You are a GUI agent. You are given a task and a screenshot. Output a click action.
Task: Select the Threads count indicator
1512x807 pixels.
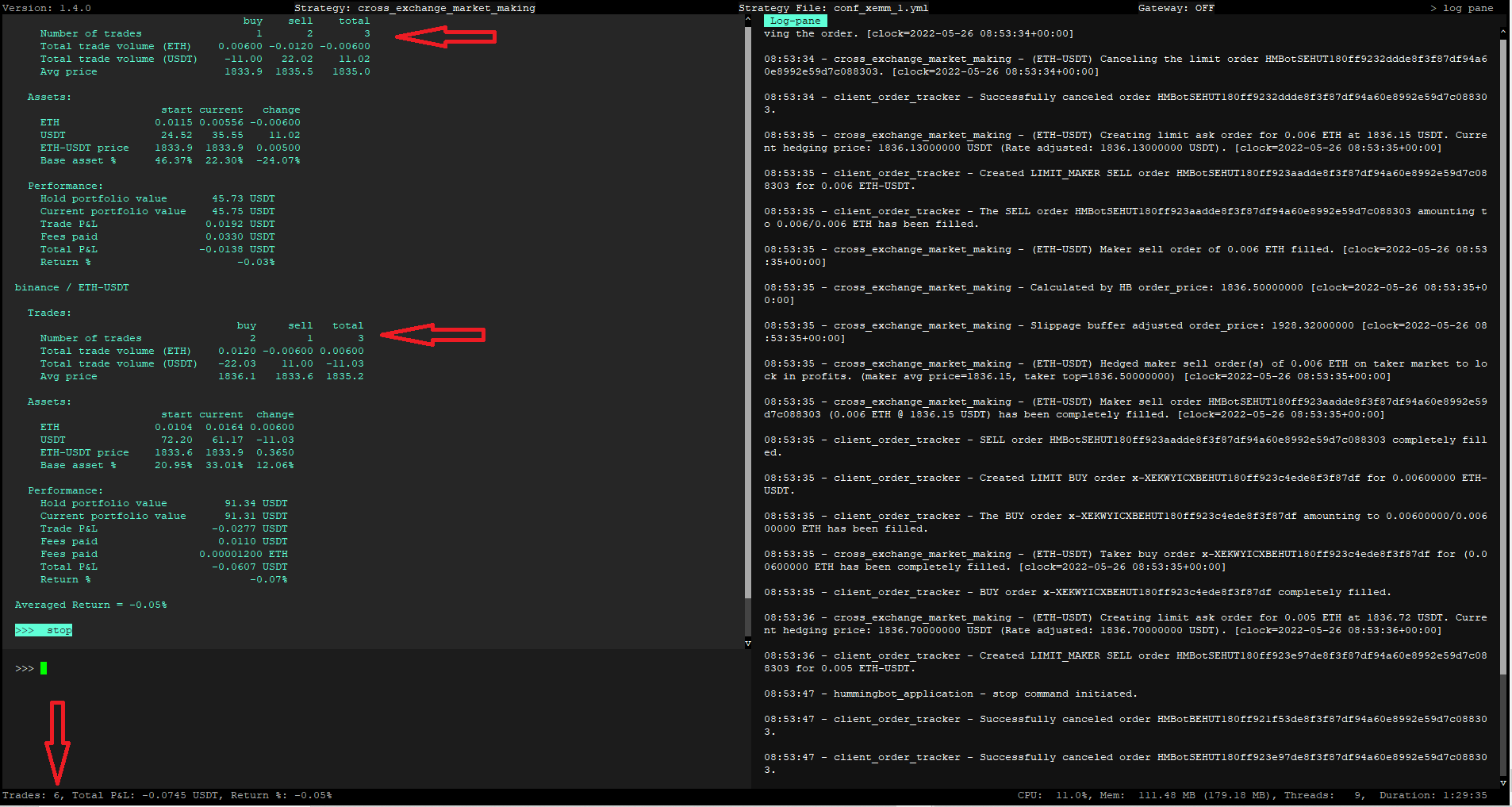(1320, 795)
